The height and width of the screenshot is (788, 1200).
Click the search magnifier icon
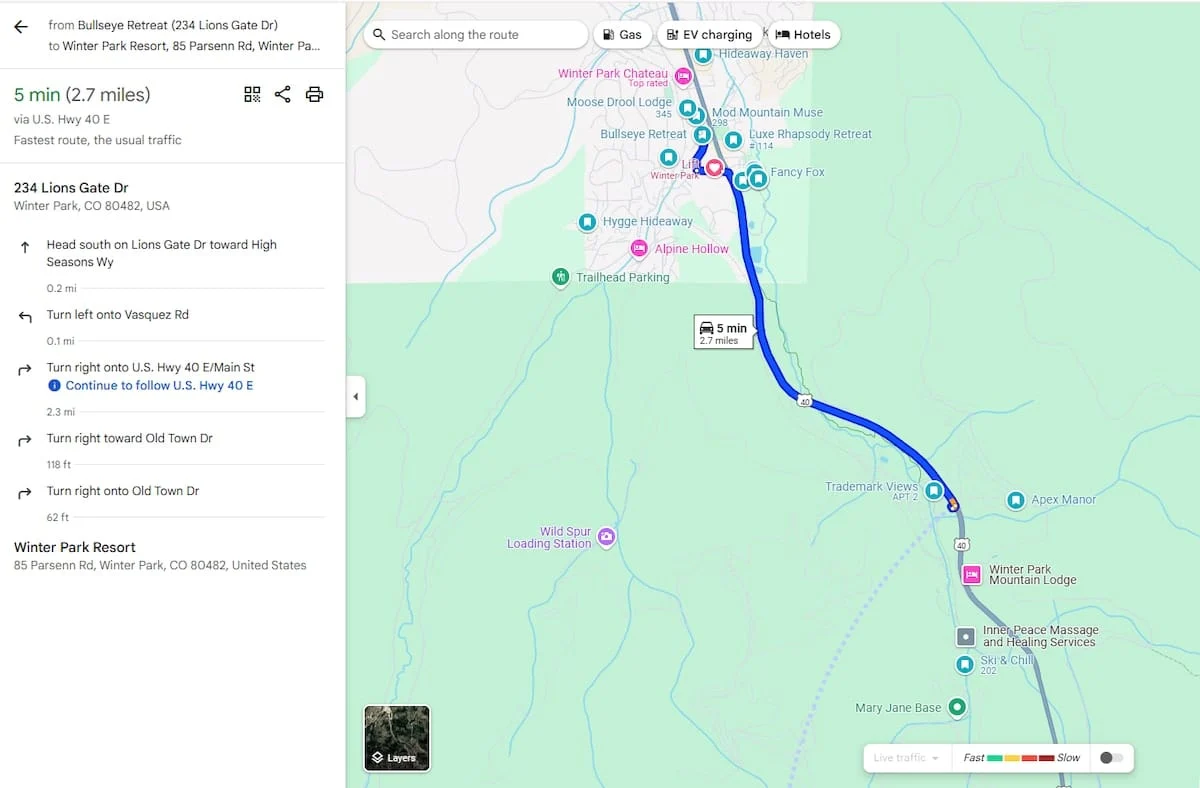tap(379, 34)
